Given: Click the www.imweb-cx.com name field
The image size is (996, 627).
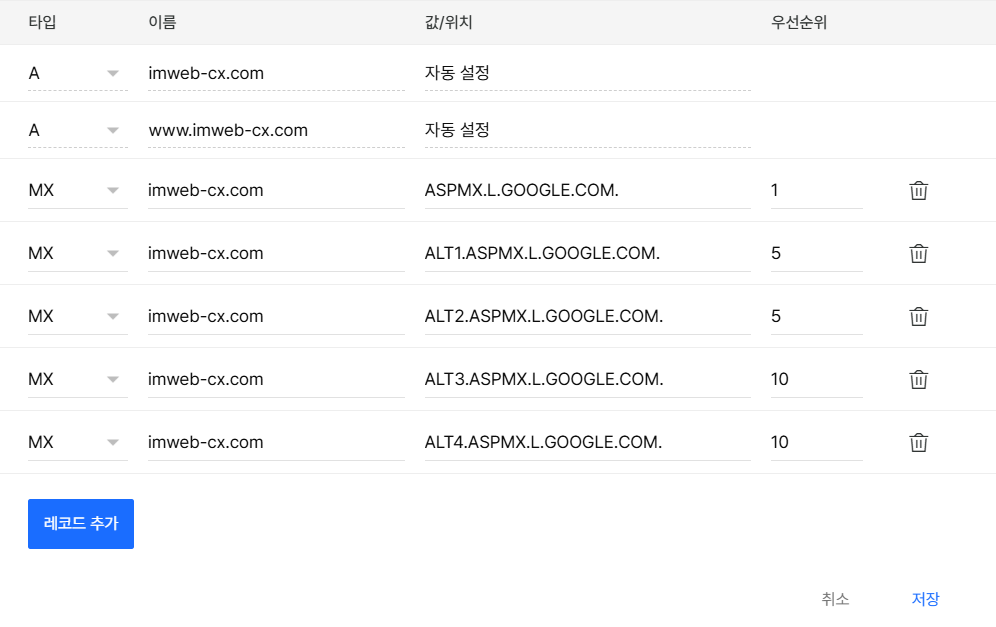Looking at the screenshot, I should click(x=276, y=130).
